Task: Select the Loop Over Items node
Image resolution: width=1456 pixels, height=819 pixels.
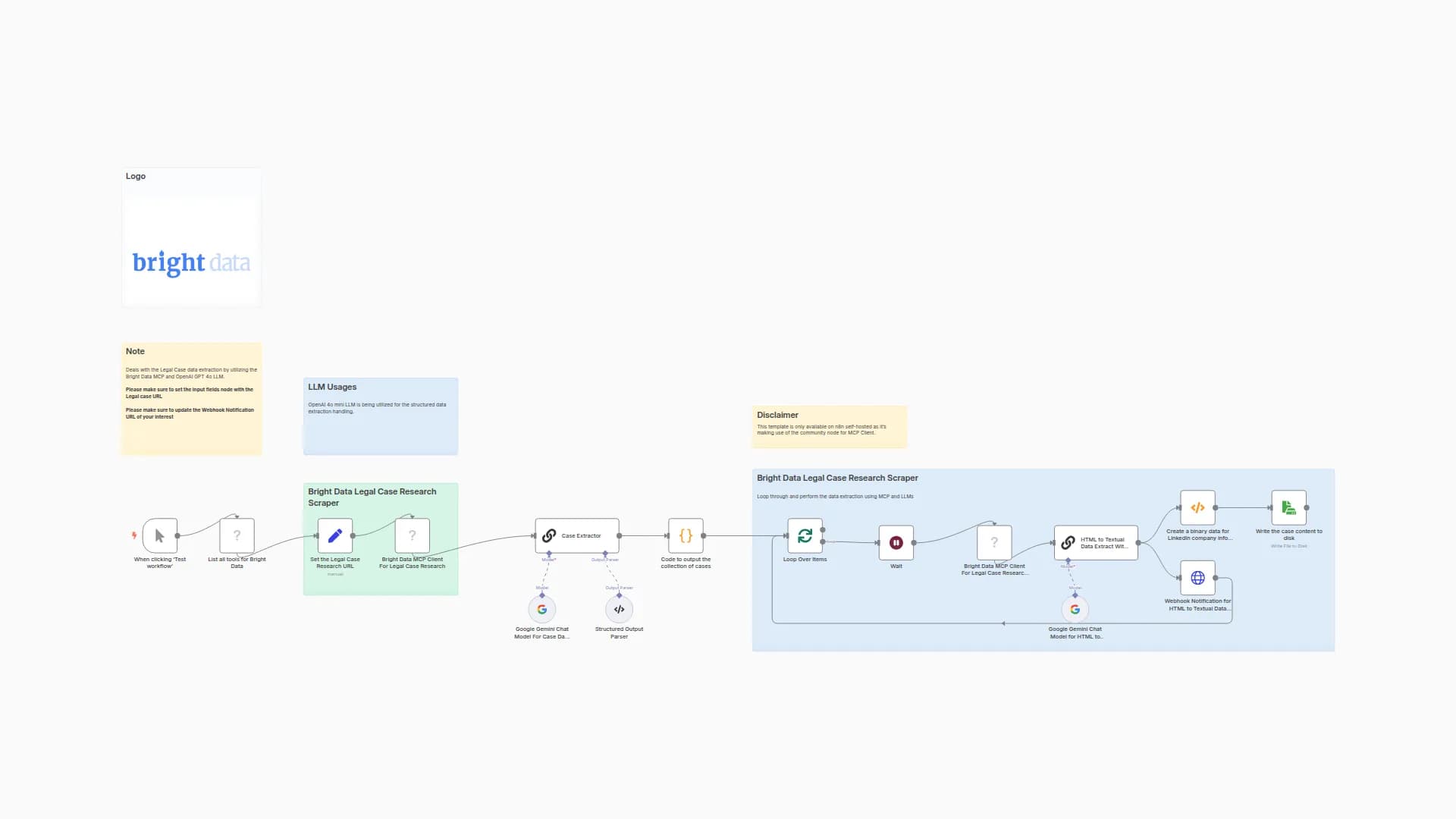Action: 805,535
